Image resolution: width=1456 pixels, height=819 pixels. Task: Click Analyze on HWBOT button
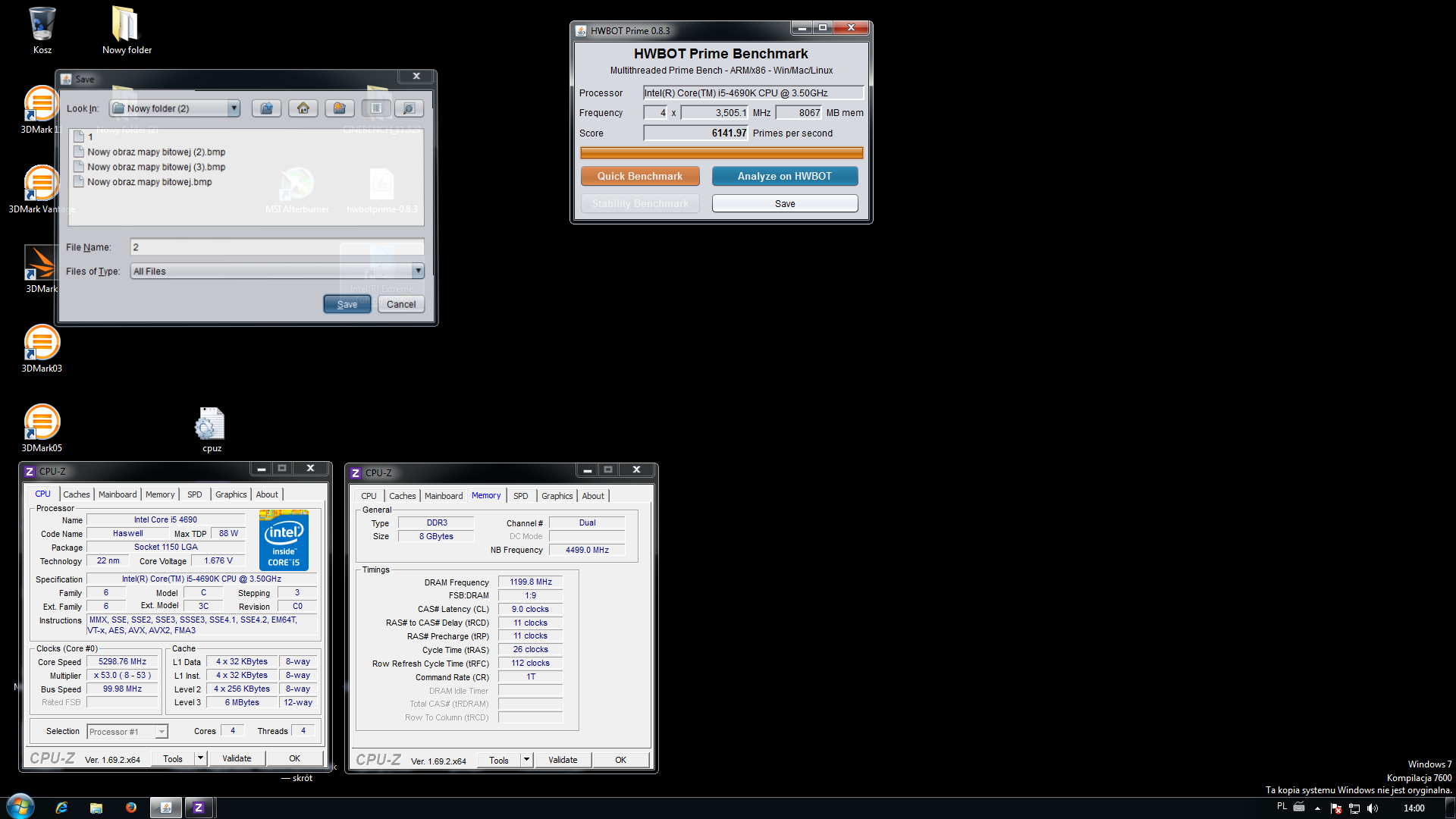click(785, 176)
